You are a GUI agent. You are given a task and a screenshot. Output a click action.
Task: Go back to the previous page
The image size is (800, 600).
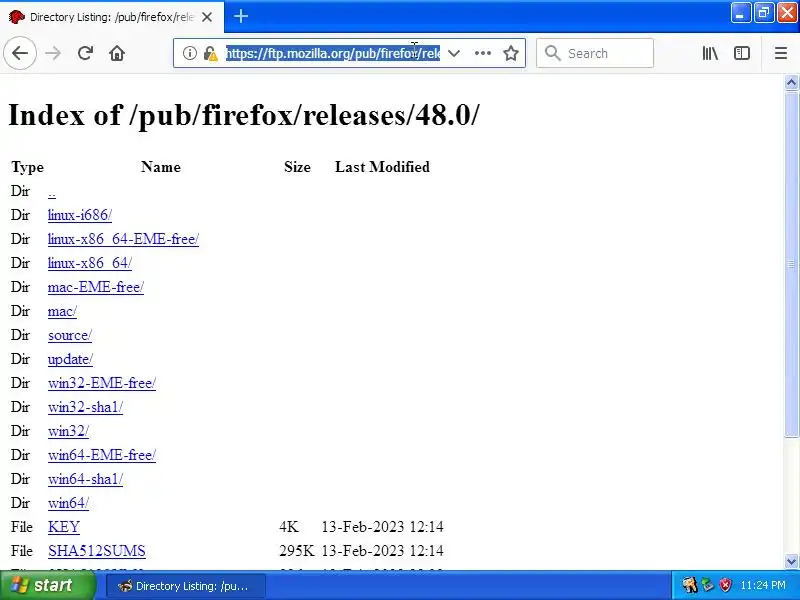tap(20, 53)
